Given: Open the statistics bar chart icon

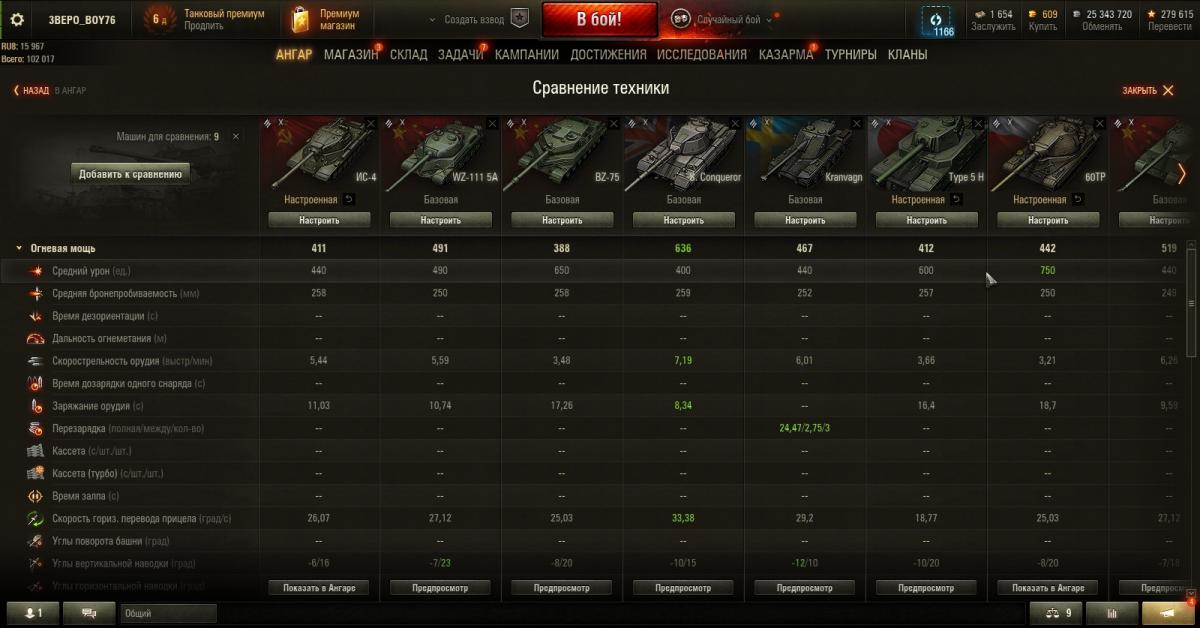Looking at the screenshot, I should (1110, 613).
